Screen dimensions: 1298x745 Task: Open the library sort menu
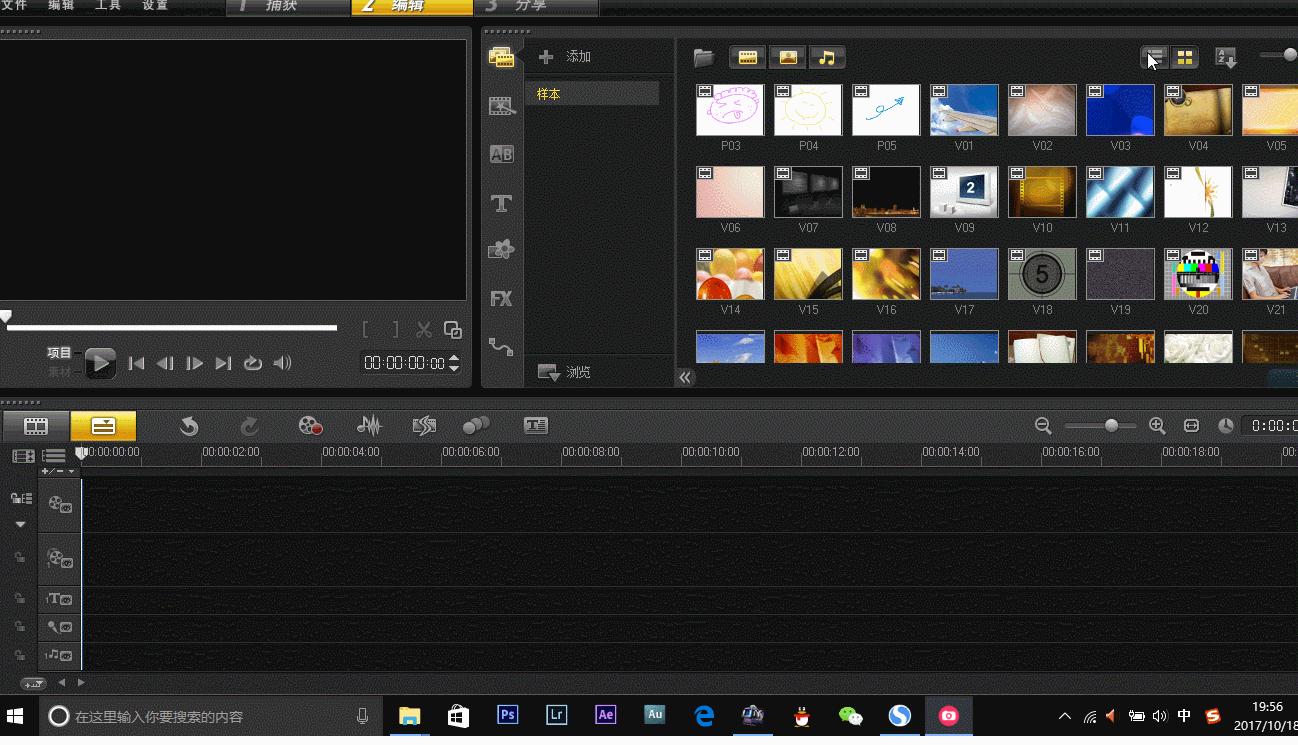tap(1225, 58)
